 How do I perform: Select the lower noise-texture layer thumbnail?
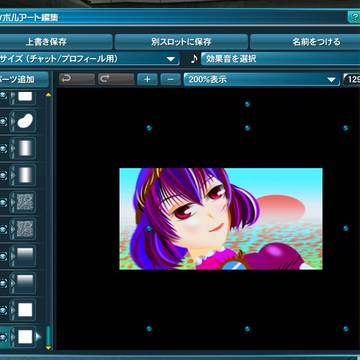click(x=25, y=229)
